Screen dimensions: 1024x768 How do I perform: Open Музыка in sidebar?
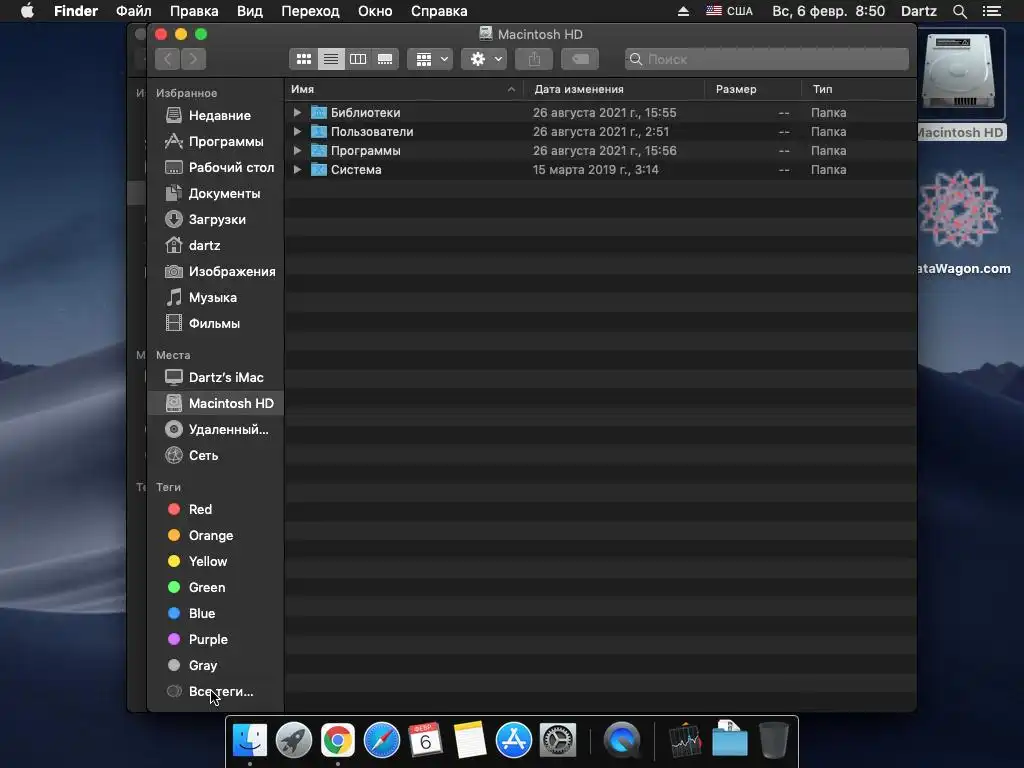pos(216,298)
